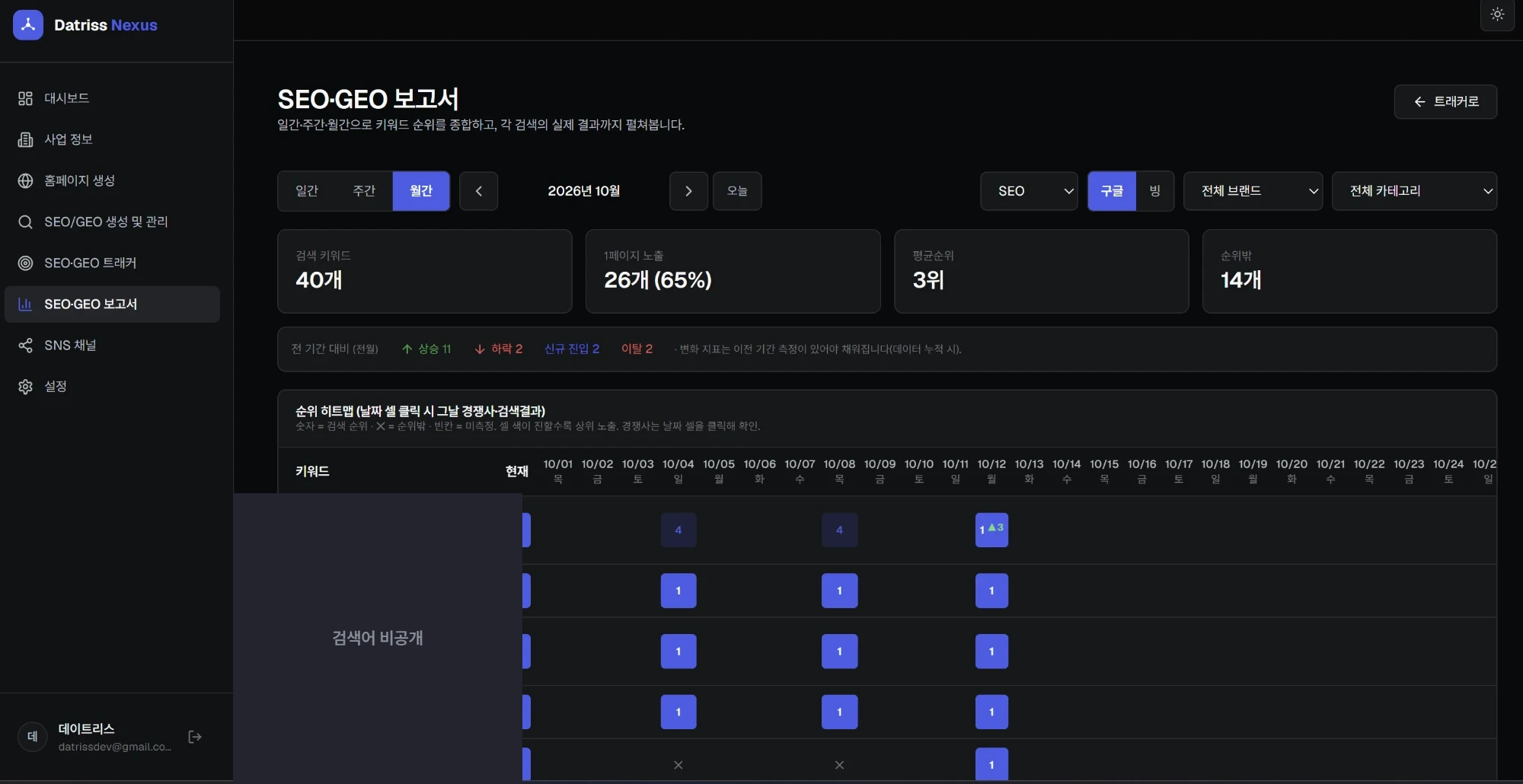Click the logout icon beside 데이트리스
1523x784 pixels.
click(x=195, y=736)
